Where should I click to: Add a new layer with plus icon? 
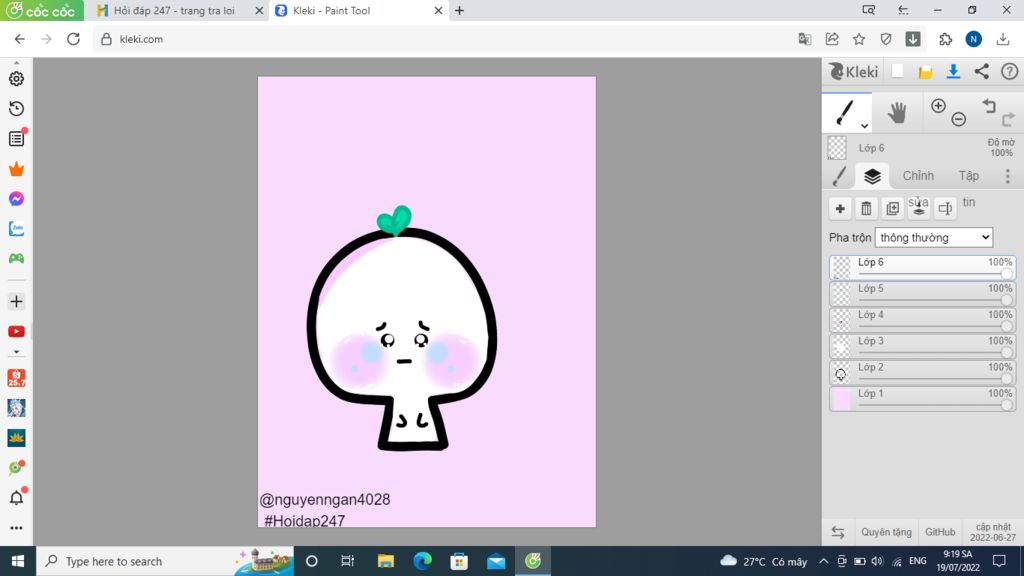pyautogui.click(x=840, y=208)
